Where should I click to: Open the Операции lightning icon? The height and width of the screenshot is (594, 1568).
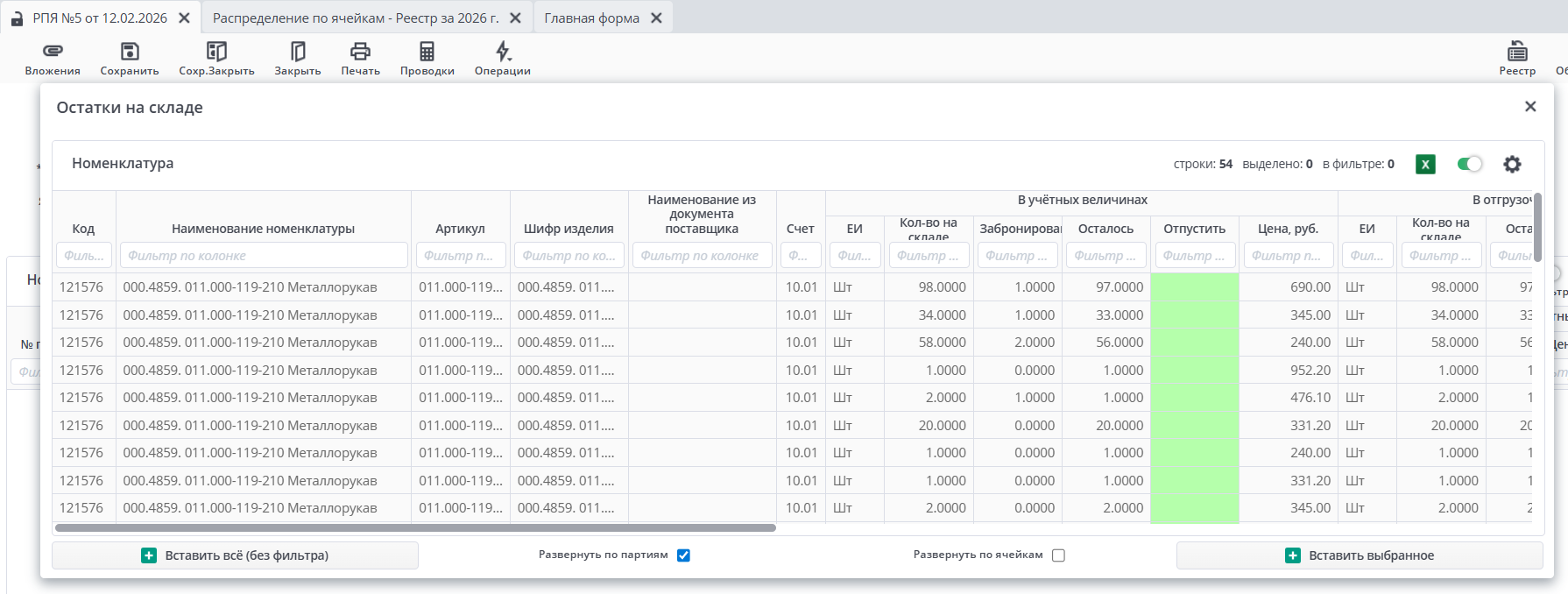503,53
